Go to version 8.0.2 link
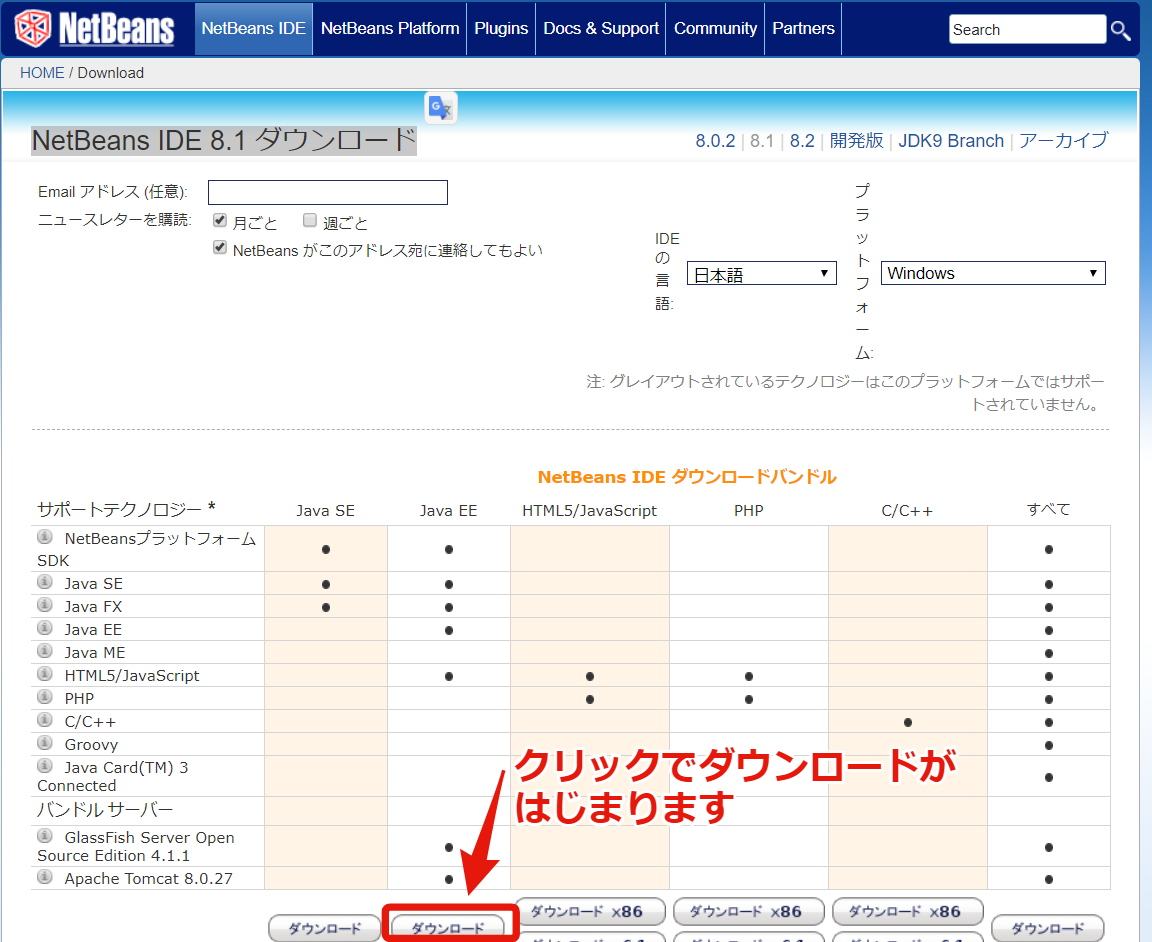This screenshot has width=1152, height=942. [x=715, y=140]
